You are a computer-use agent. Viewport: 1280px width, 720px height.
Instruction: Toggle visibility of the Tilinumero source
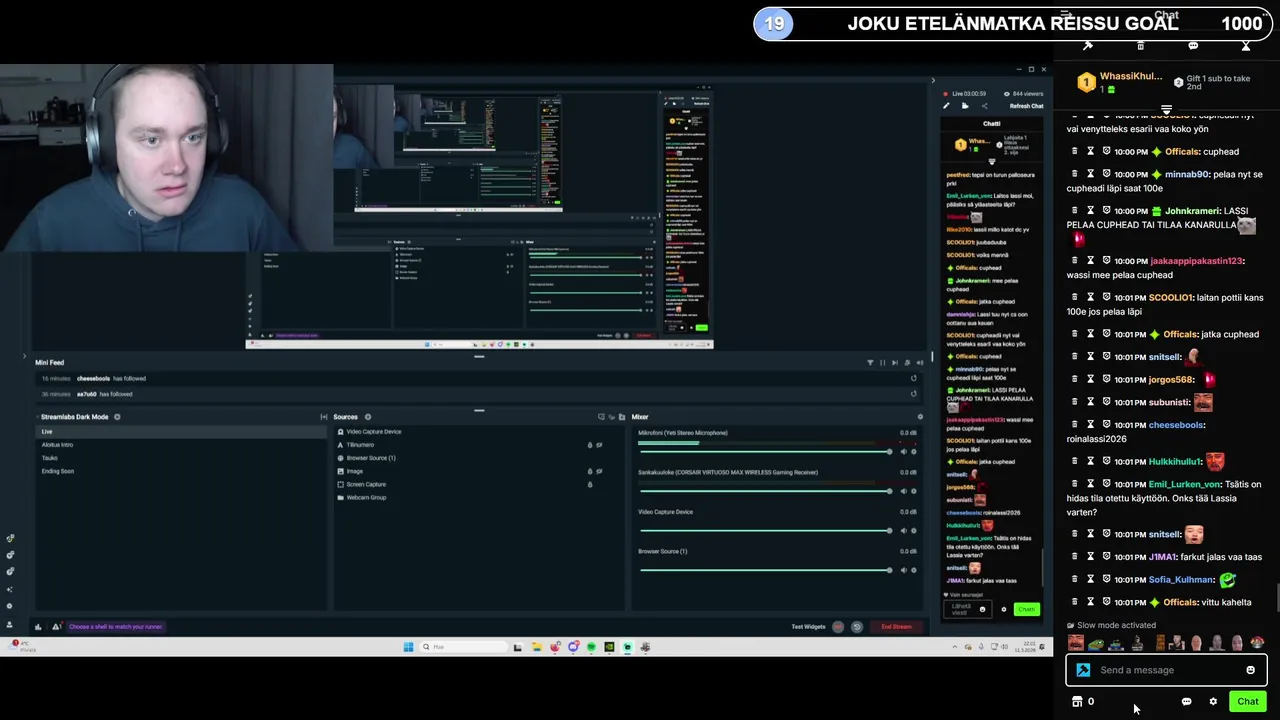point(599,445)
